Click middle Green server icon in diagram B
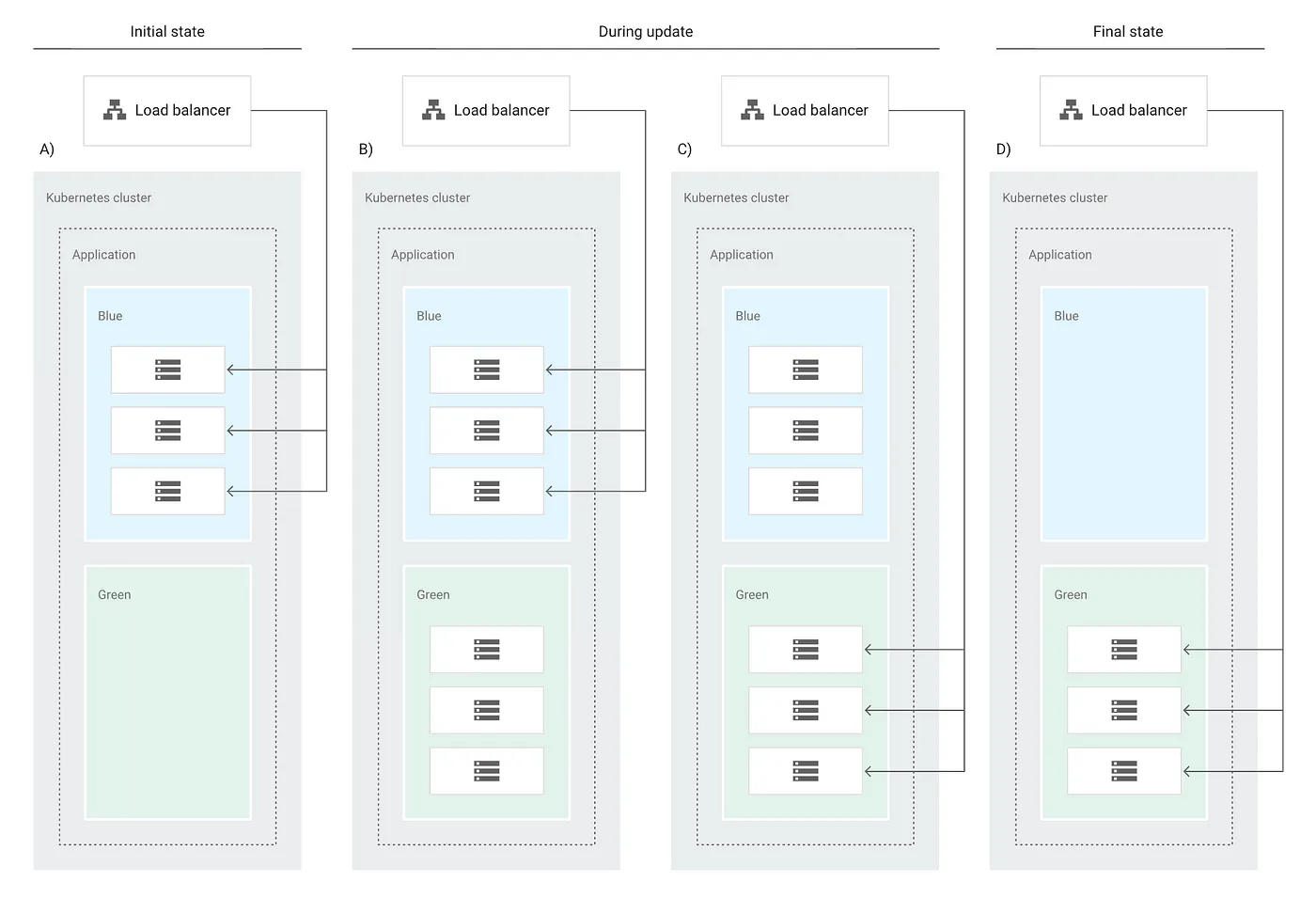The width and height of the screenshot is (1316, 898). [487, 710]
